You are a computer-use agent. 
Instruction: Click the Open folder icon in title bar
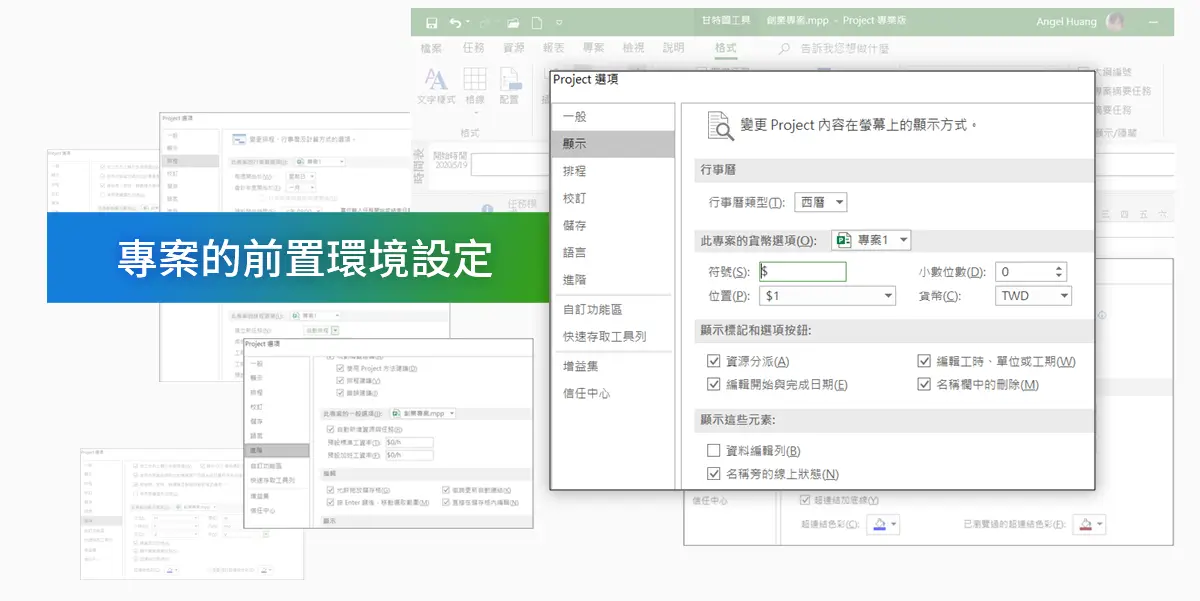(513, 22)
